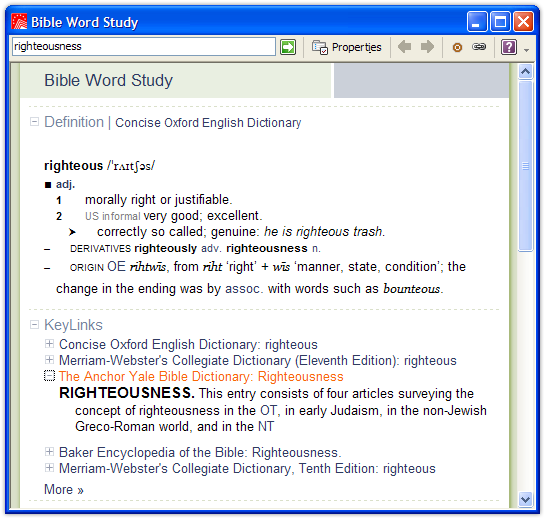
Task: Open The Anchor Yale Bible Dictionary: Righteousness
Action: (x=201, y=376)
